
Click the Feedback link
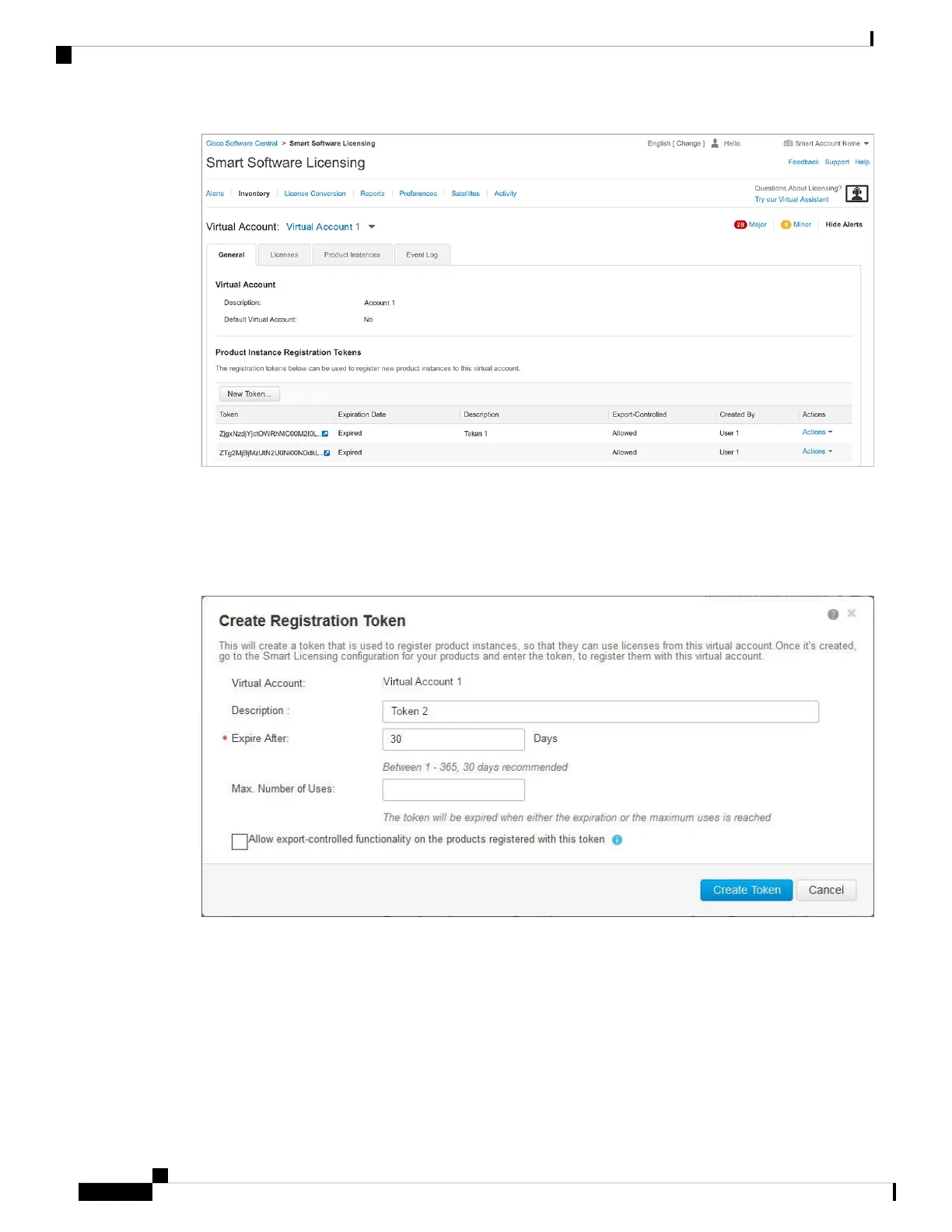point(803,163)
